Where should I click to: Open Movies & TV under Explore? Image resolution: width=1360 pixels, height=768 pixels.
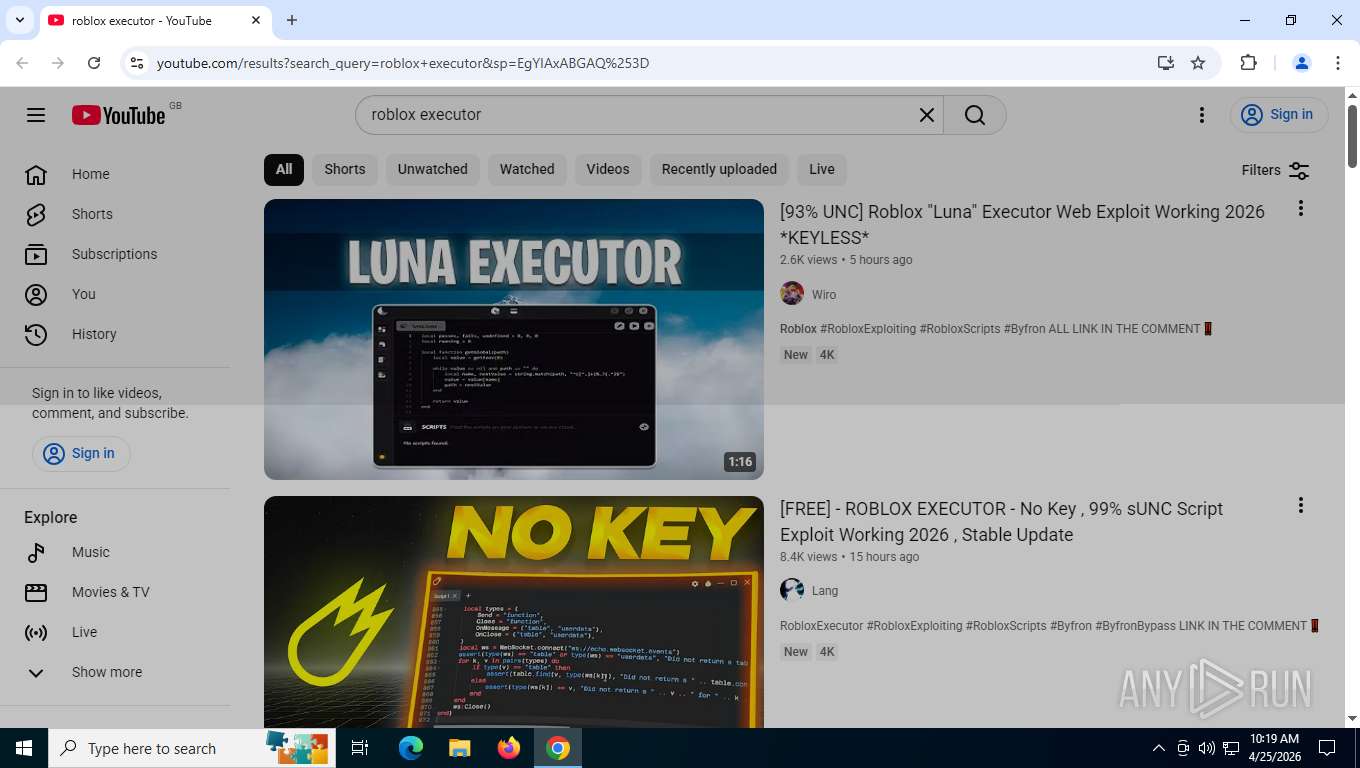(115, 592)
